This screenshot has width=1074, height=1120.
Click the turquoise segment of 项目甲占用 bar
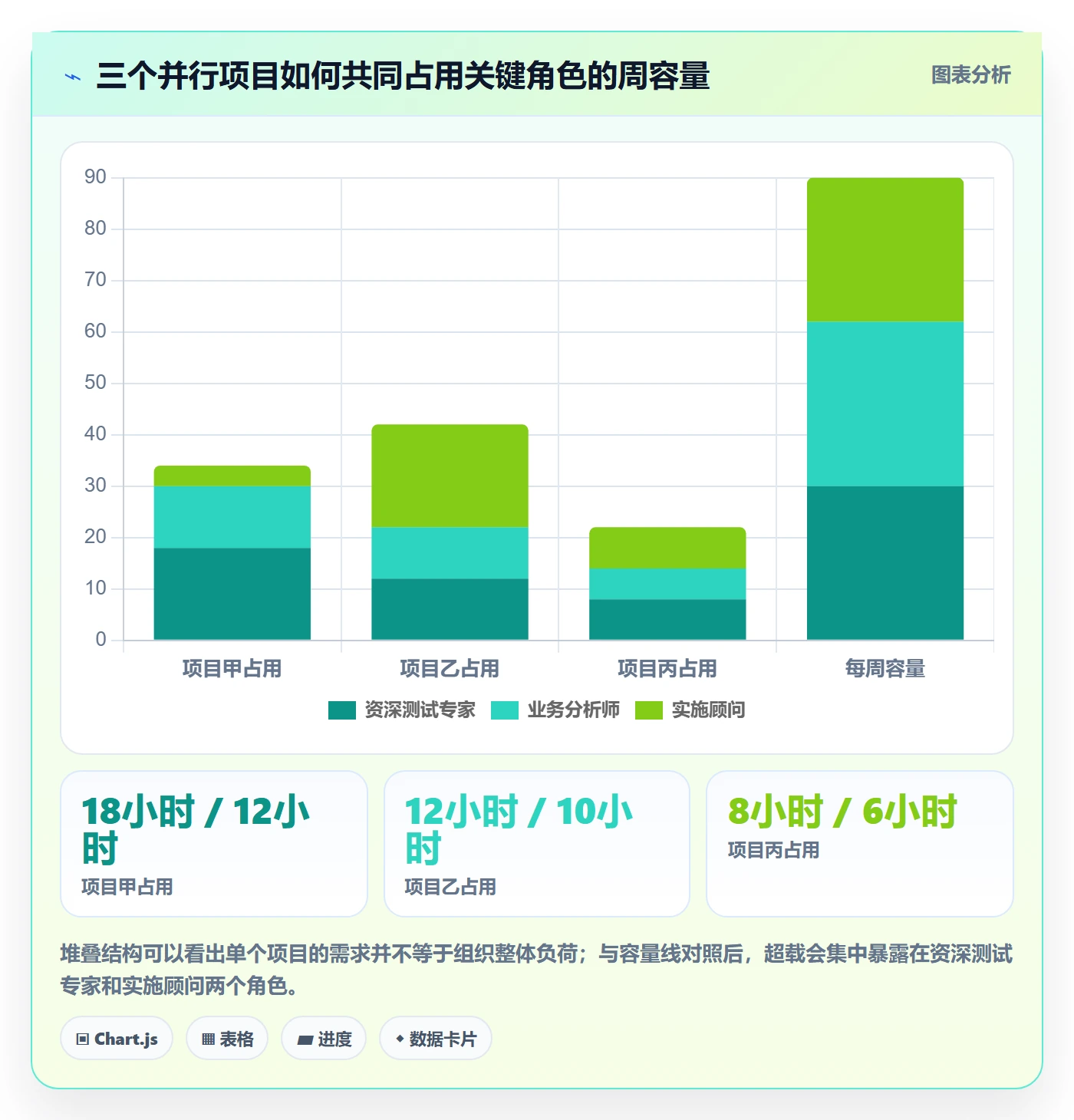click(232, 517)
